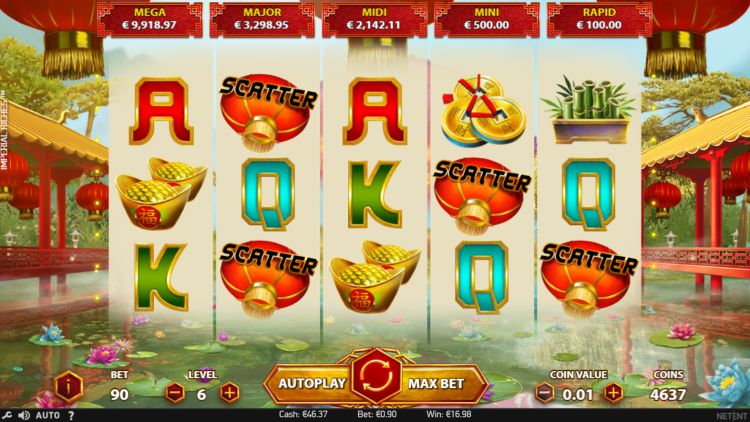Mute sound with the speaker icon

24,415
